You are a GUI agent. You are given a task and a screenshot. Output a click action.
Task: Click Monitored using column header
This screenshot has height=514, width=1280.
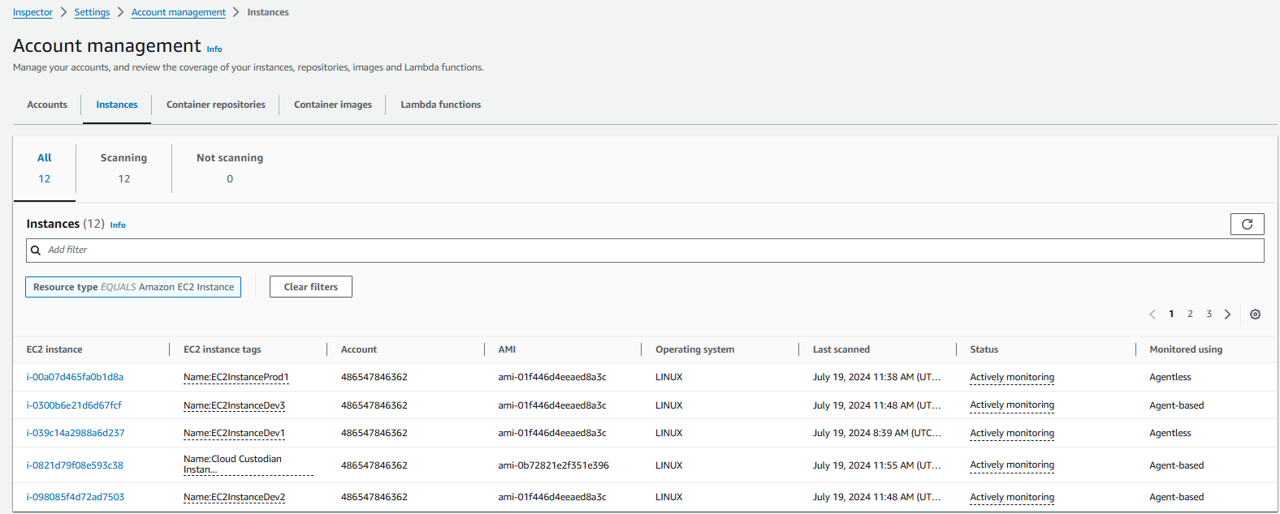(x=1186, y=349)
